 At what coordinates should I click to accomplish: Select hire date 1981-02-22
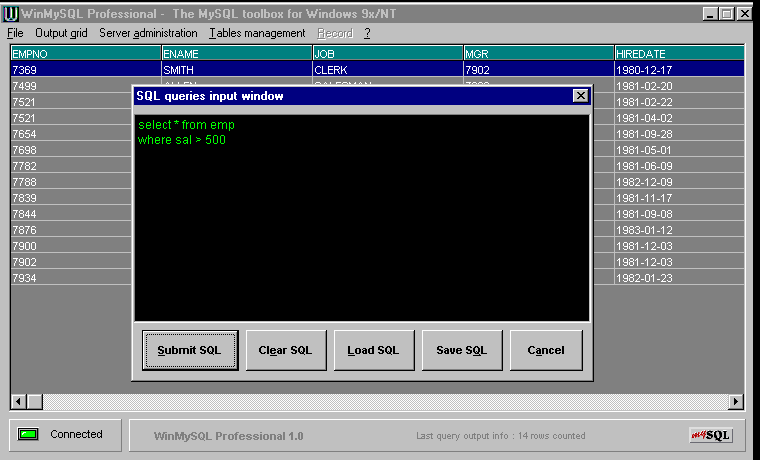click(680, 102)
